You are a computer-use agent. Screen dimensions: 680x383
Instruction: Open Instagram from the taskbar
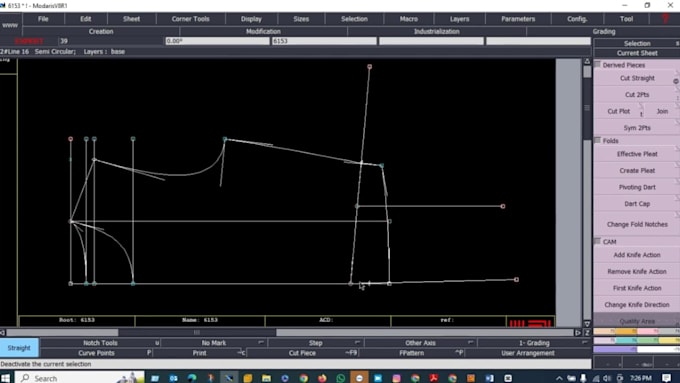click(396, 378)
